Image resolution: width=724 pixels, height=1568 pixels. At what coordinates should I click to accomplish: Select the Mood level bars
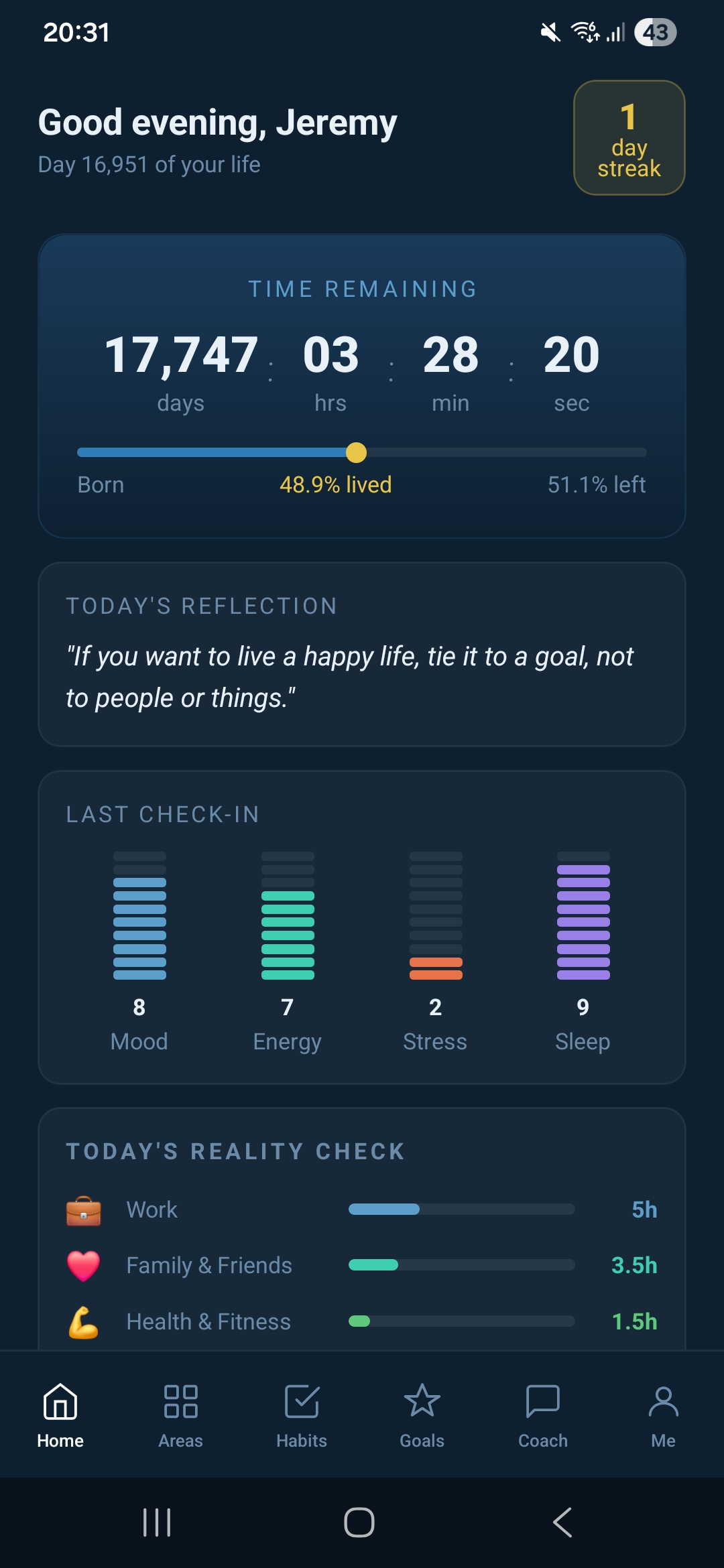point(139,915)
